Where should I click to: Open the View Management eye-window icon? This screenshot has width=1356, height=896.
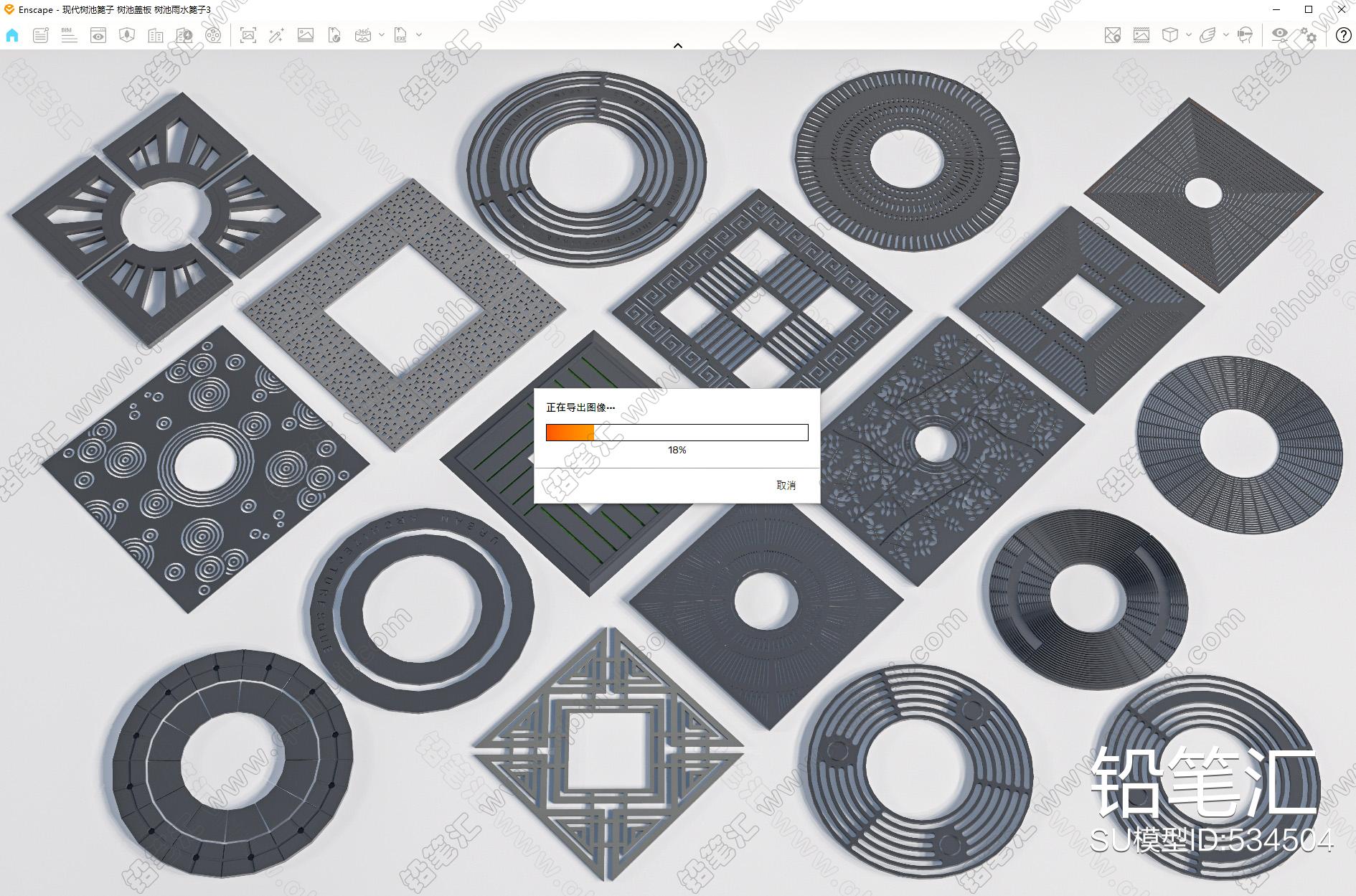tap(98, 35)
